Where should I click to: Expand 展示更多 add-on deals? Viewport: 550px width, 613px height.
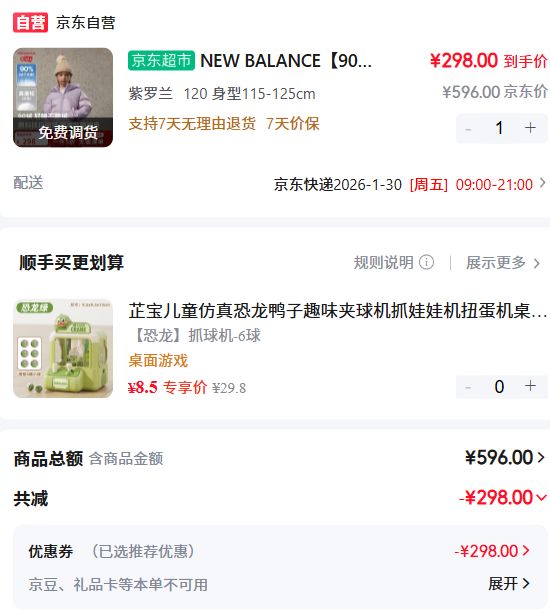click(503, 263)
